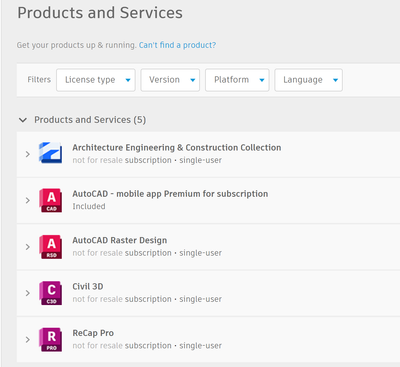Open the Version filter dropdown
The image size is (400, 367).
pos(170,80)
